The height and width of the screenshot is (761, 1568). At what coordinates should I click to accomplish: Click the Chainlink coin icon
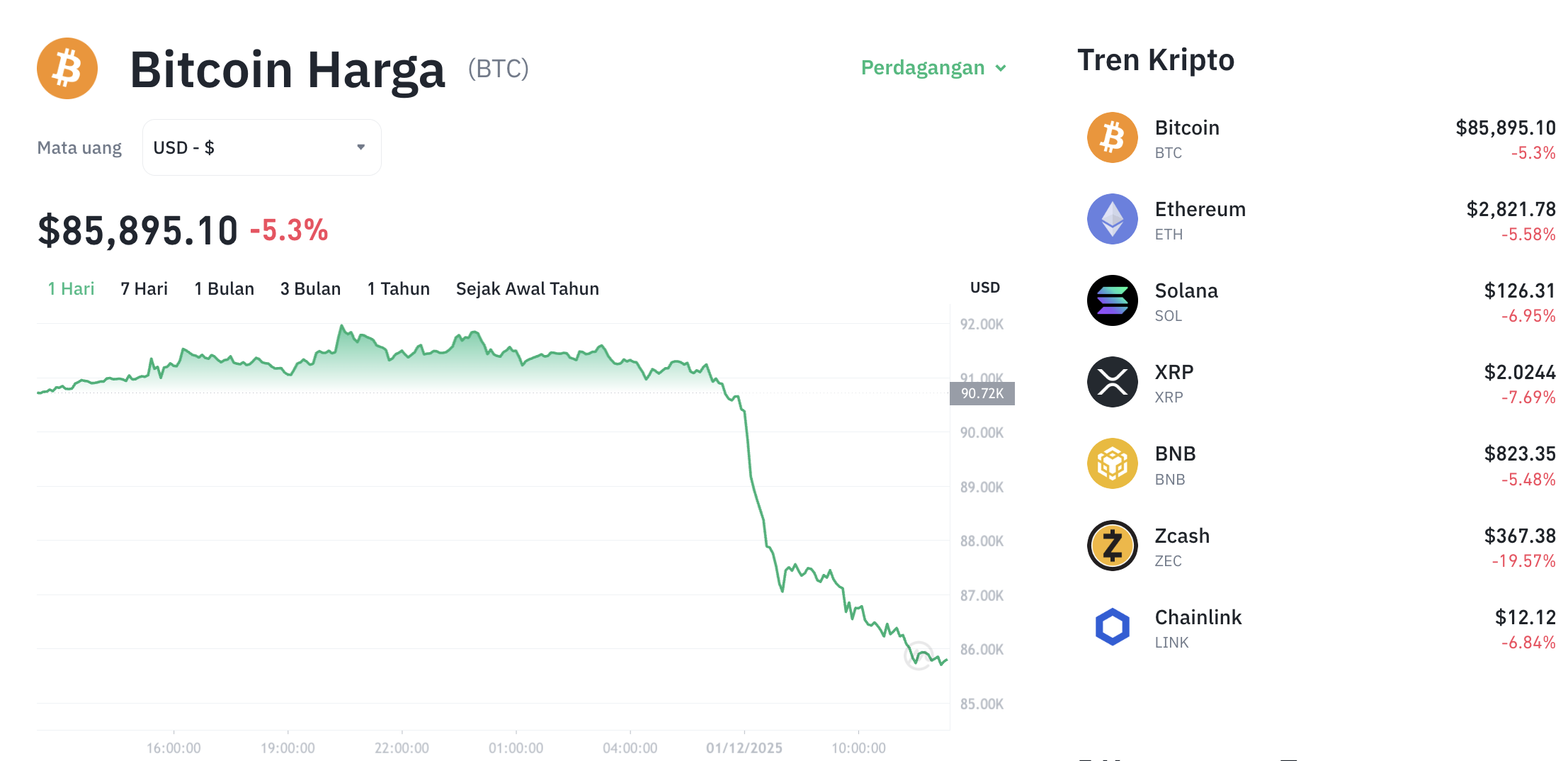pyautogui.click(x=1112, y=626)
